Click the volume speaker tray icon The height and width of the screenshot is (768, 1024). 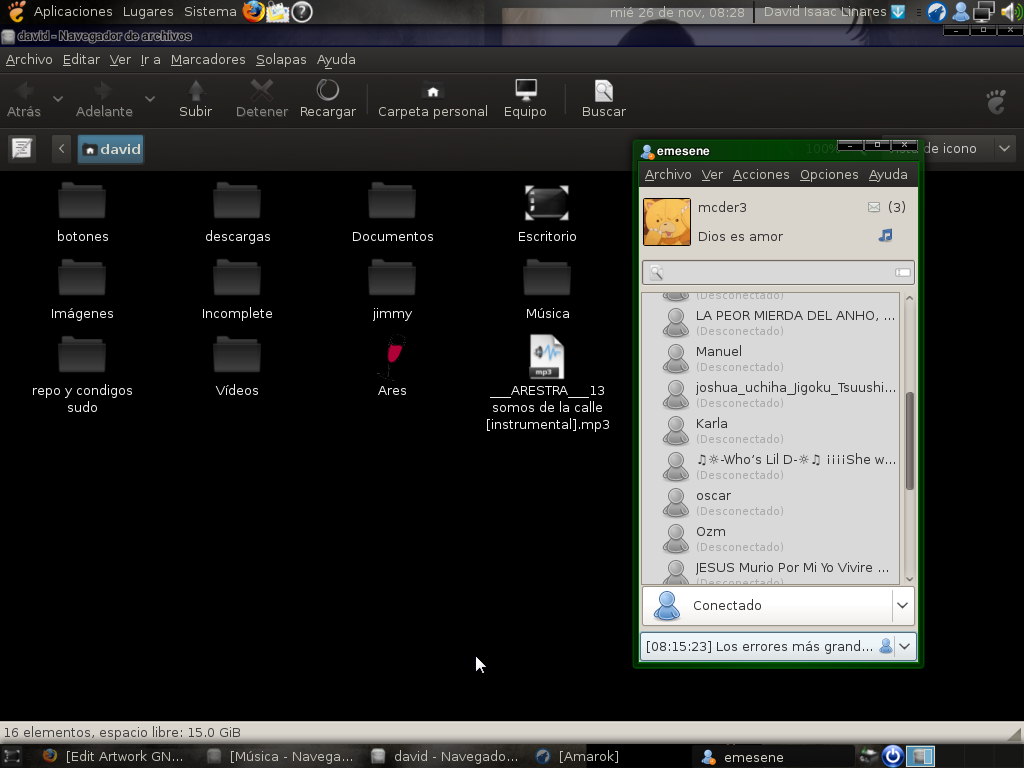tap(1011, 12)
